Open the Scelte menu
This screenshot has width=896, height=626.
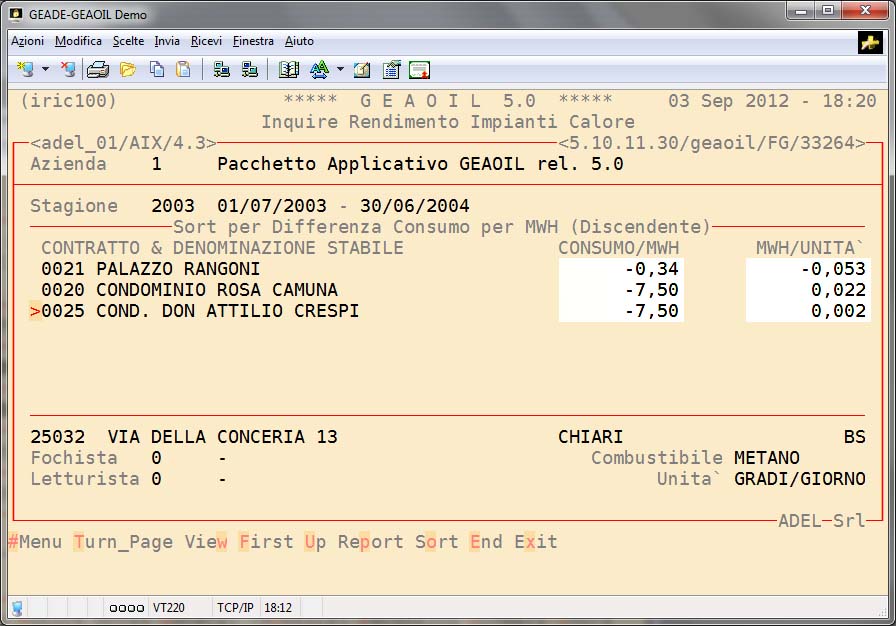click(x=128, y=41)
